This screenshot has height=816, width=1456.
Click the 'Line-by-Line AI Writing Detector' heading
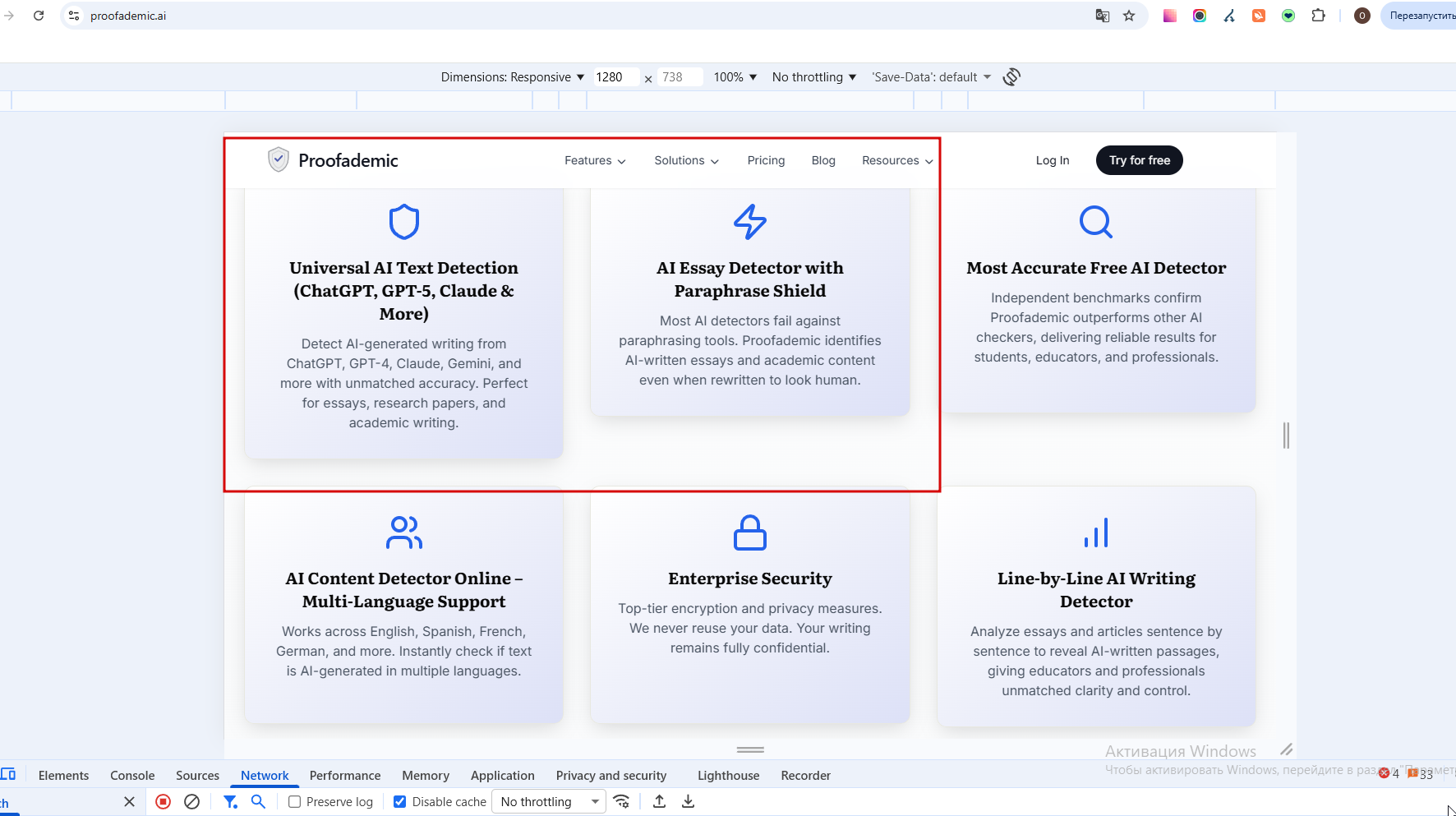[x=1096, y=590]
